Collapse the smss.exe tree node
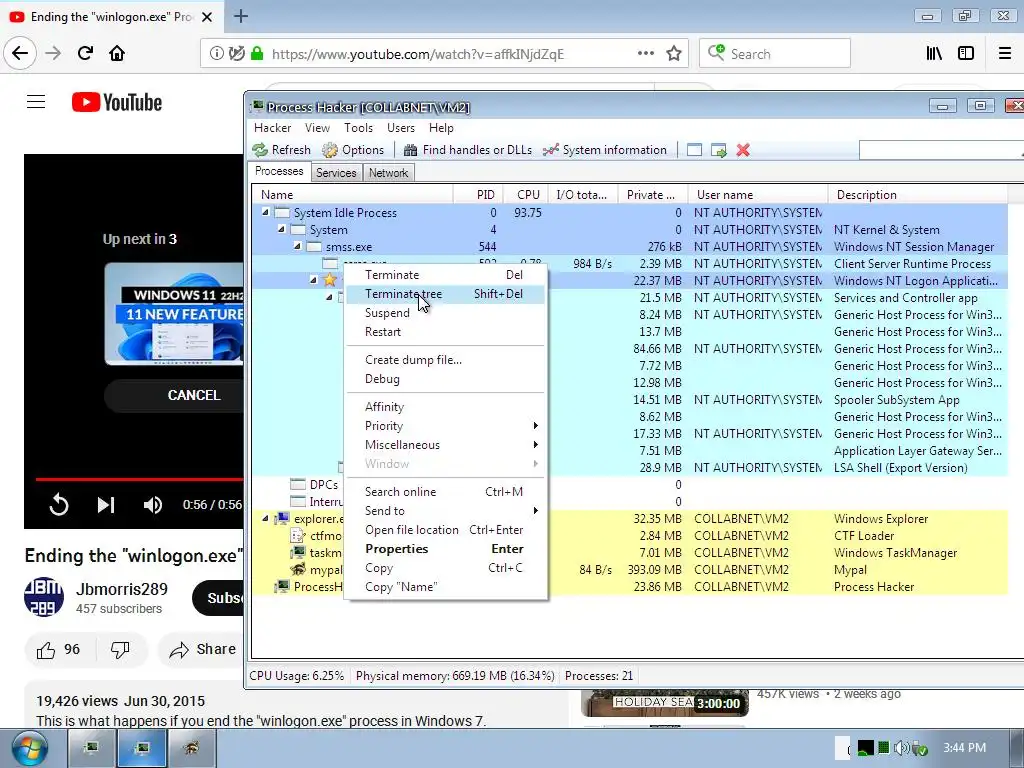 [297, 246]
